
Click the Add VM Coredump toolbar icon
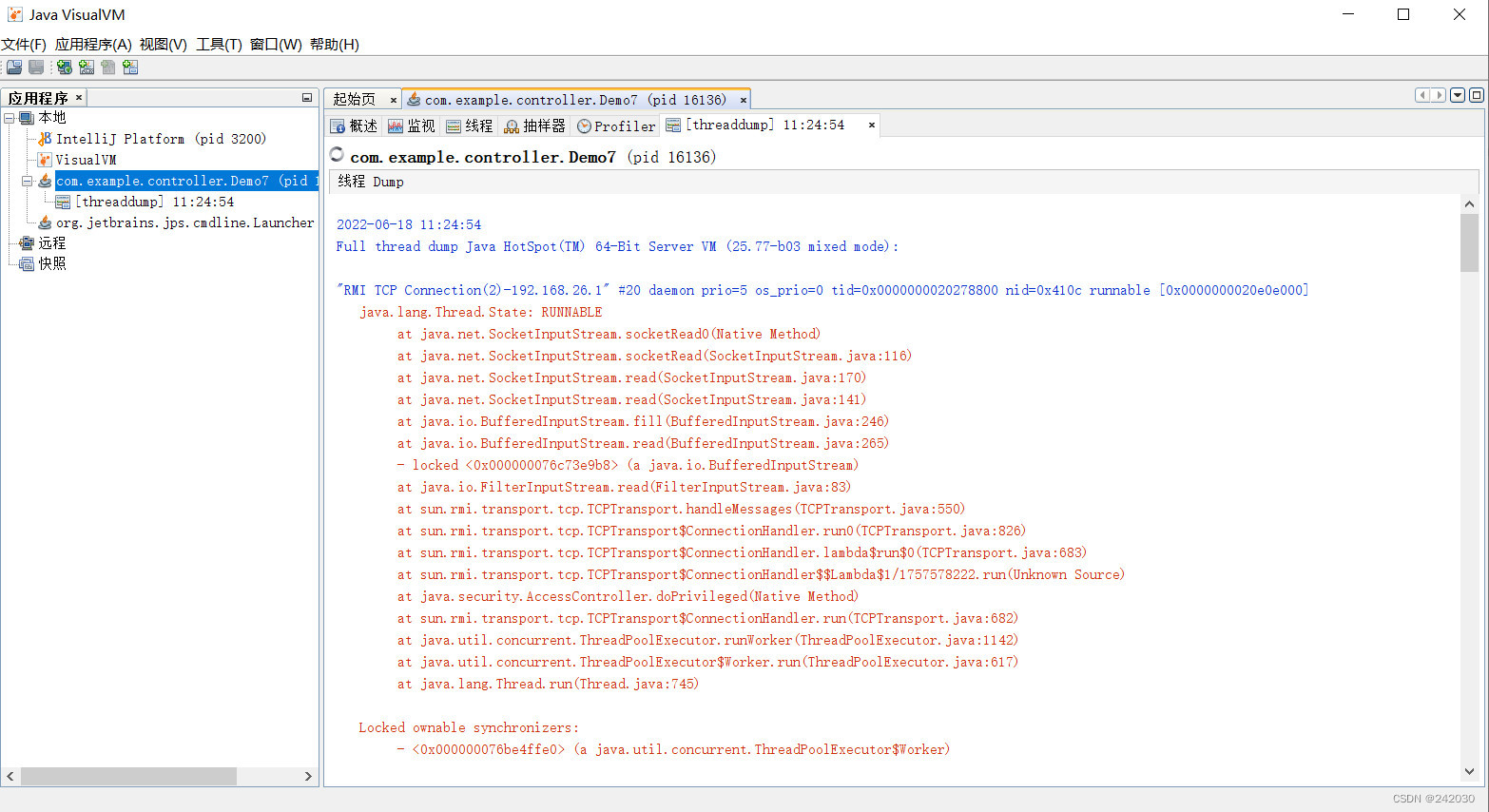tap(108, 68)
